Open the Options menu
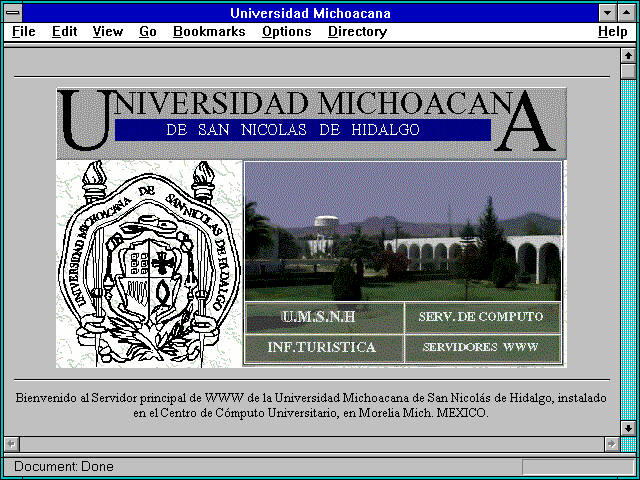The width and height of the screenshot is (640, 480). [287, 31]
